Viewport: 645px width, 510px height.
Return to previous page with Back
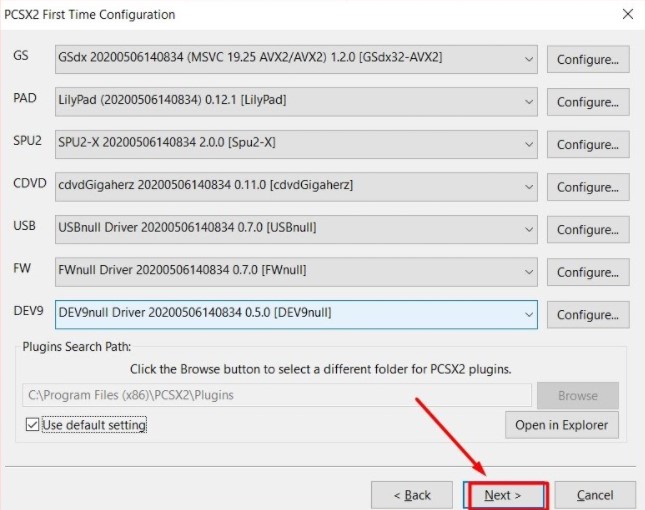click(411, 495)
